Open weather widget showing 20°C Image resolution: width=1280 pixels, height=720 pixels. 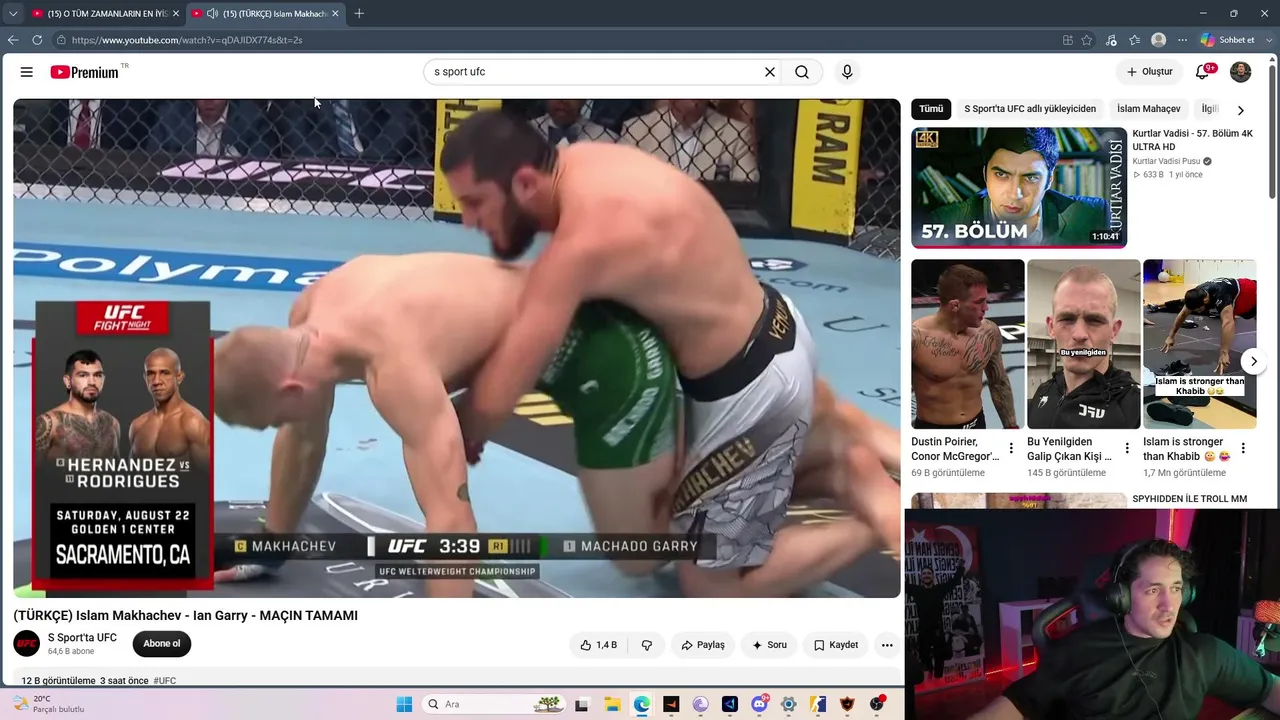point(48,704)
